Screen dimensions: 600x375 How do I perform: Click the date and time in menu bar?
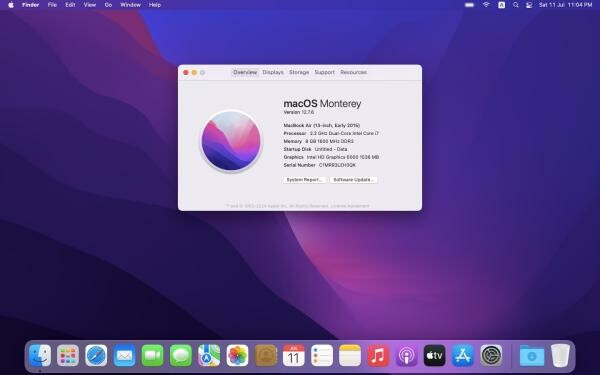click(x=566, y=5)
